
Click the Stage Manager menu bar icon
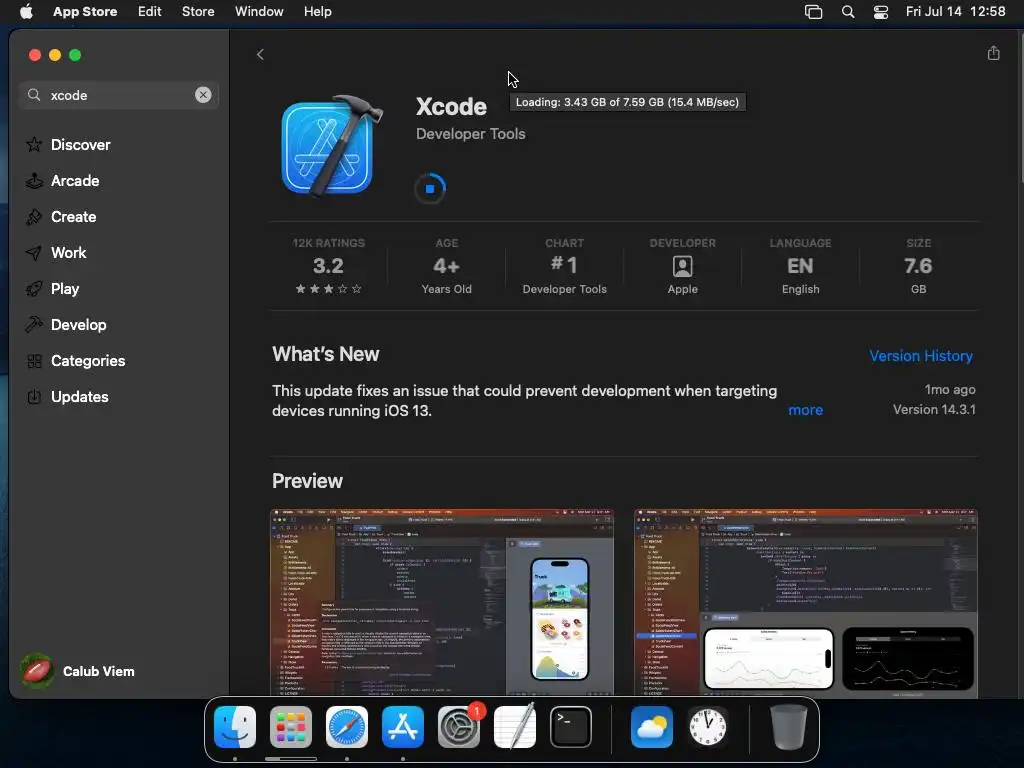tap(813, 12)
